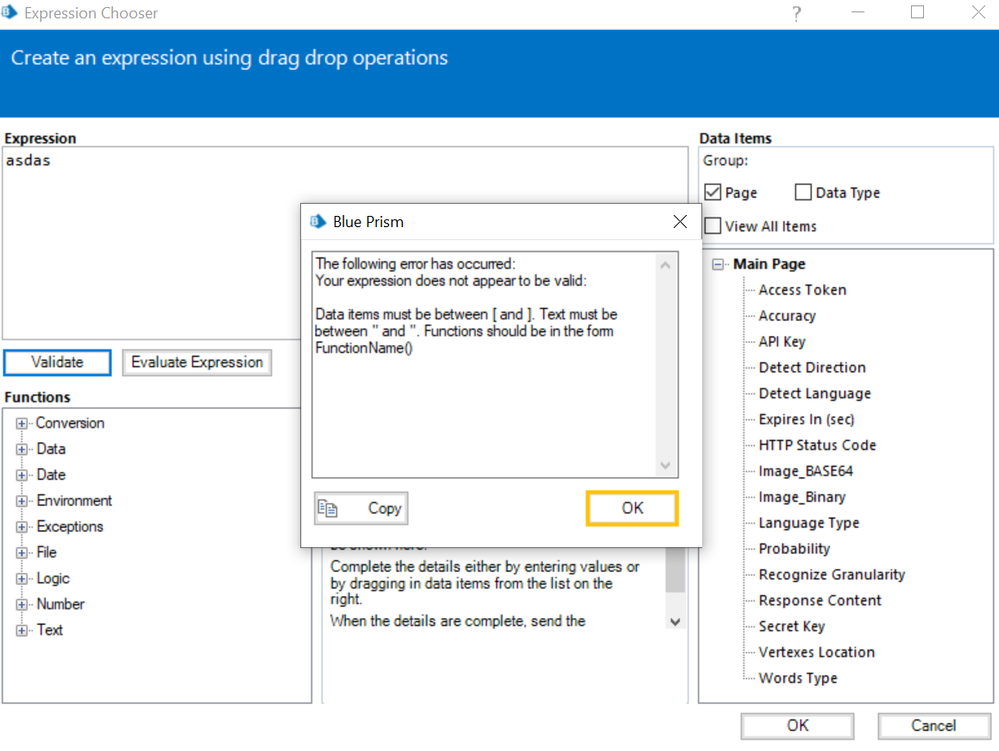Select the Detect Direction data item
The image size is (999, 751).
812,368
